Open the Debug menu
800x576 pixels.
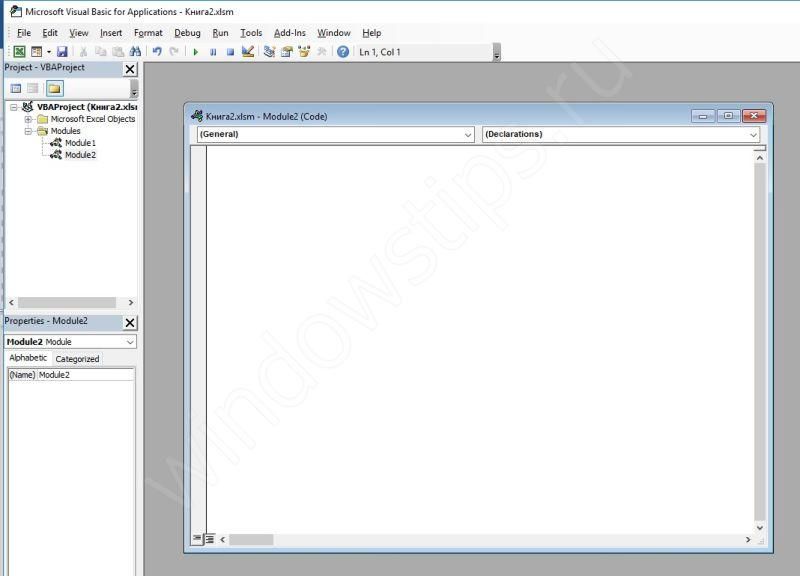click(x=187, y=33)
